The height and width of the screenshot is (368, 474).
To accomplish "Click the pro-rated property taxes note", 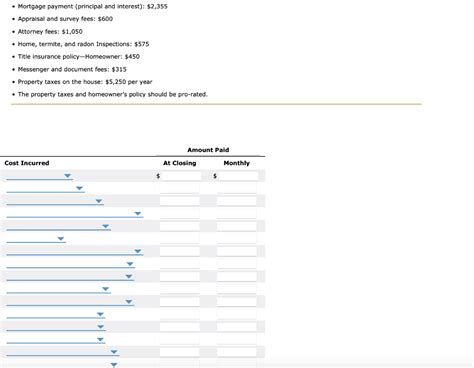I will [113, 94].
